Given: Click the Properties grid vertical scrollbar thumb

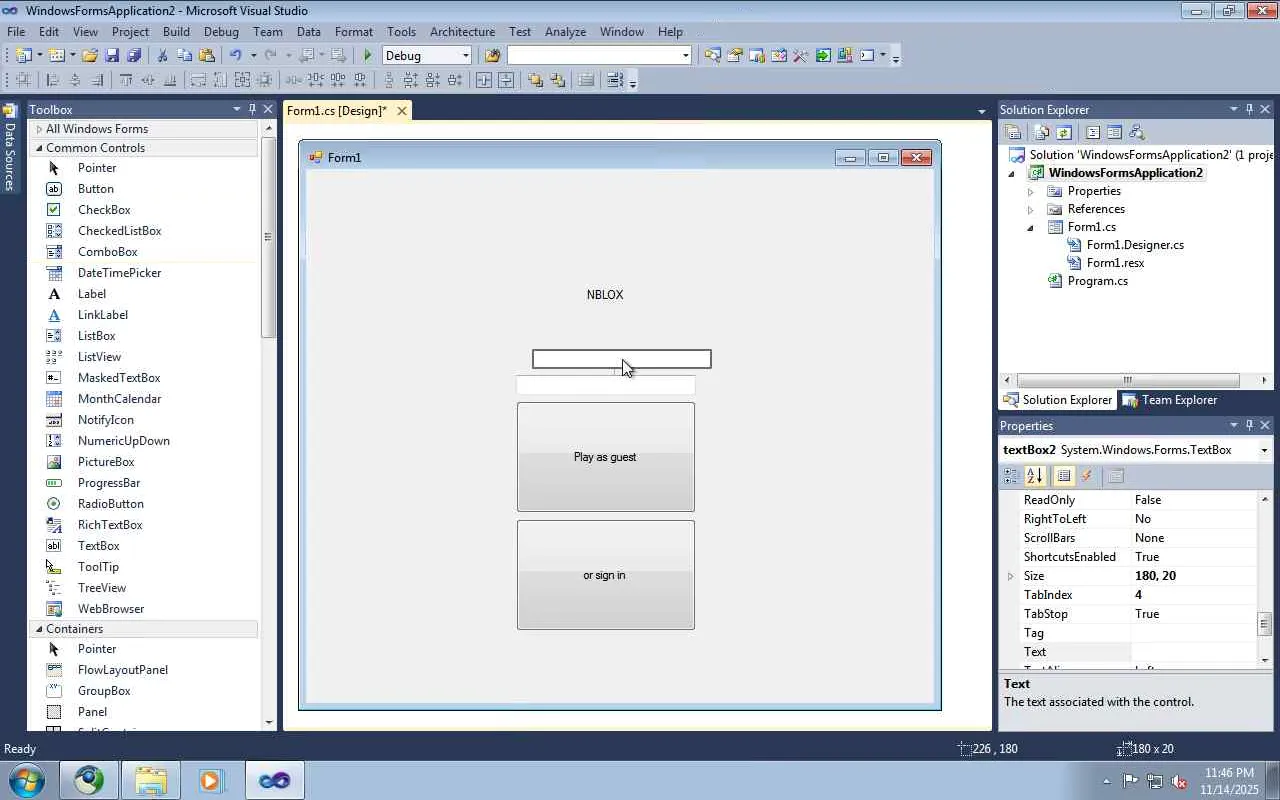Looking at the screenshot, I should tap(1264, 623).
